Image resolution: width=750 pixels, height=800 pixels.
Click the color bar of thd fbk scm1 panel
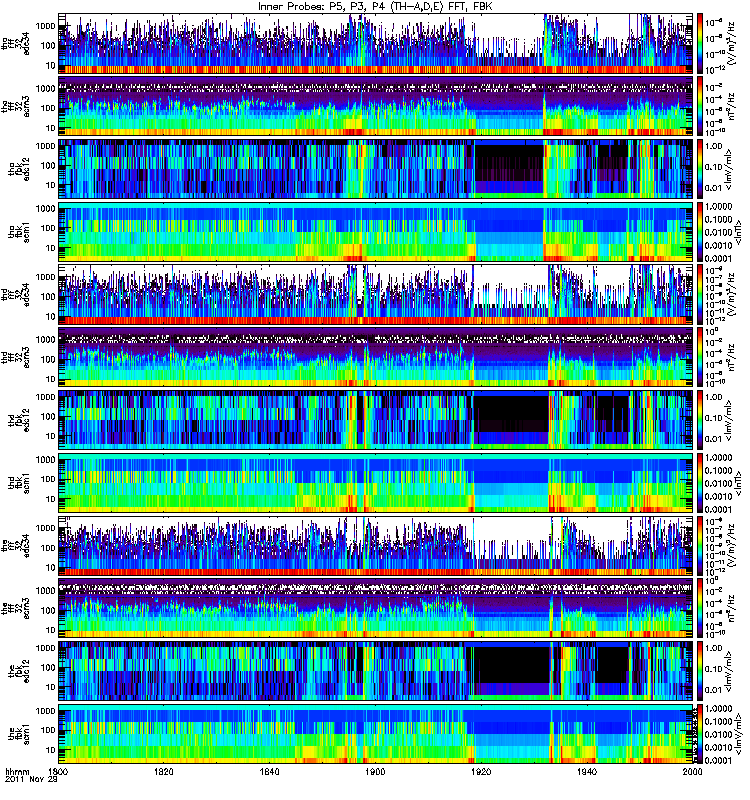point(700,483)
